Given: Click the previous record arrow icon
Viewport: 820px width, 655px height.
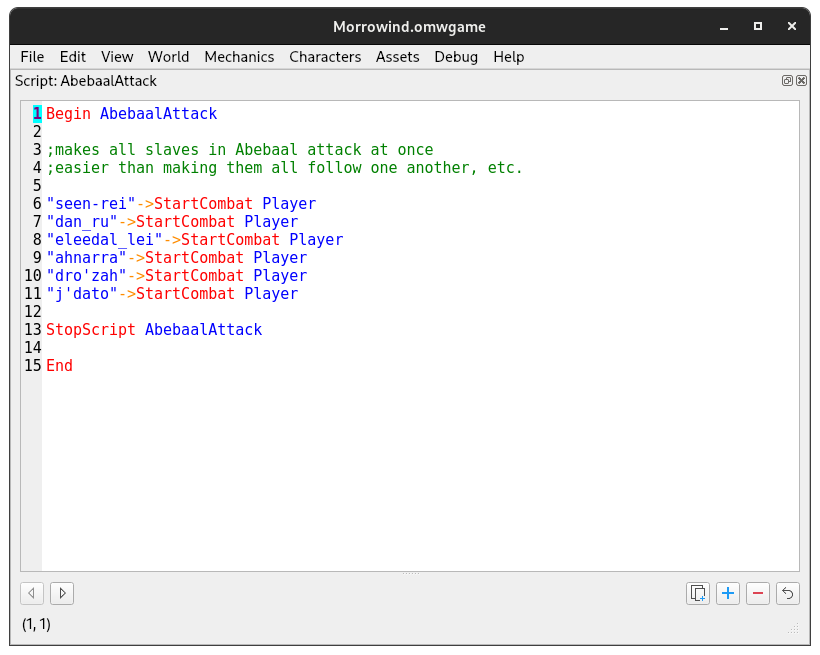Looking at the screenshot, I should point(31,593).
